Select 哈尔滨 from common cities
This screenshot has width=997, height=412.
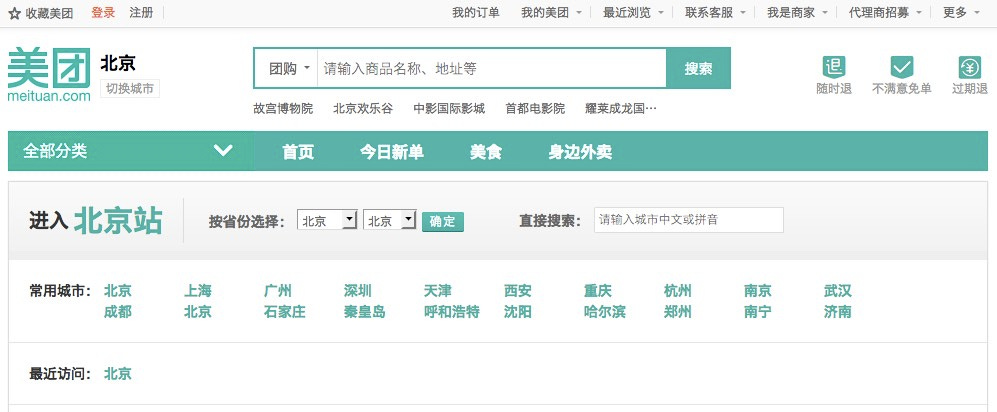pyautogui.click(x=605, y=312)
